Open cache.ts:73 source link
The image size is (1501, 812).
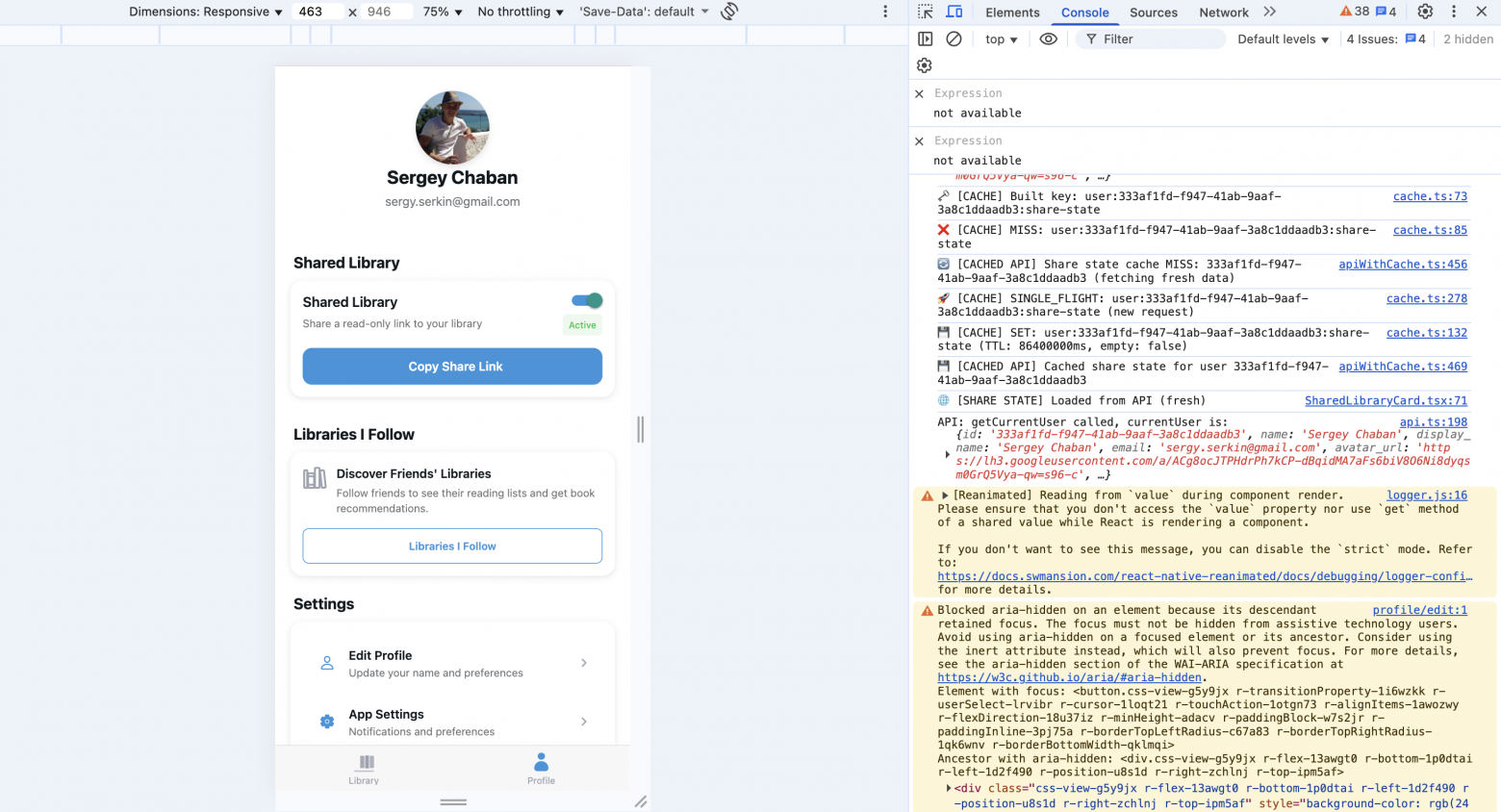pyautogui.click(x=1430, y=196)
